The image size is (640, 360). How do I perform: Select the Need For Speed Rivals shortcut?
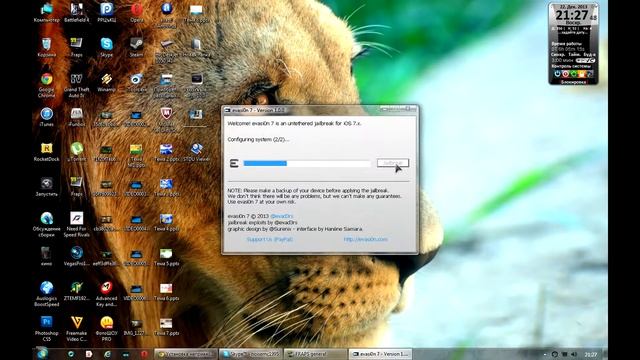pyautogui.click(x=76, y=224)
